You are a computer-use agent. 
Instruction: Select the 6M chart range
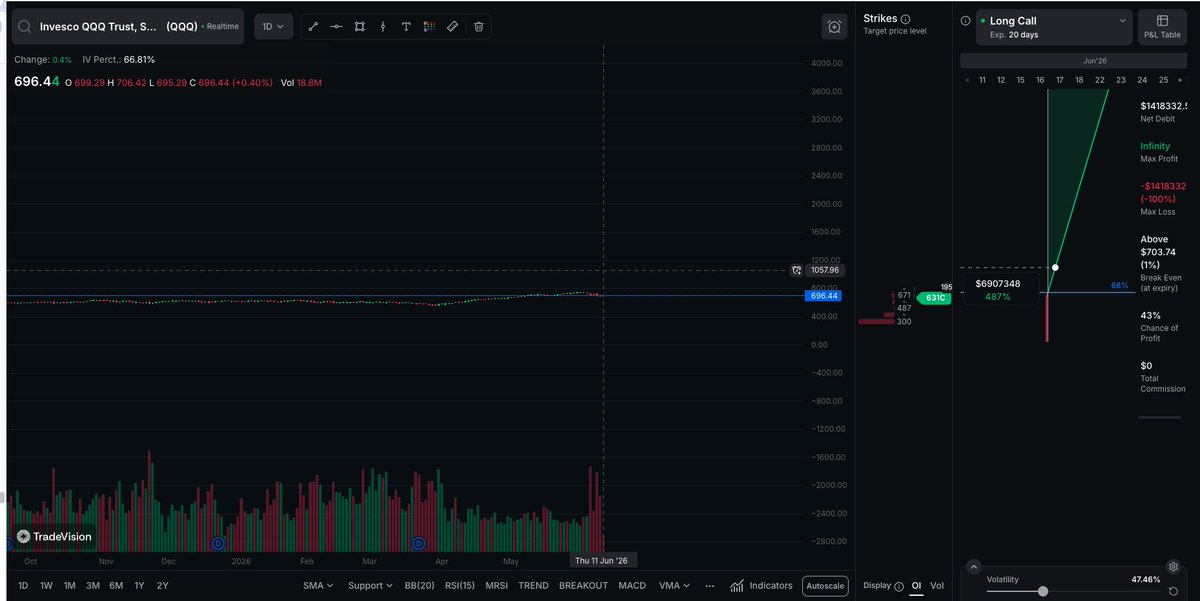pos(116,586)
